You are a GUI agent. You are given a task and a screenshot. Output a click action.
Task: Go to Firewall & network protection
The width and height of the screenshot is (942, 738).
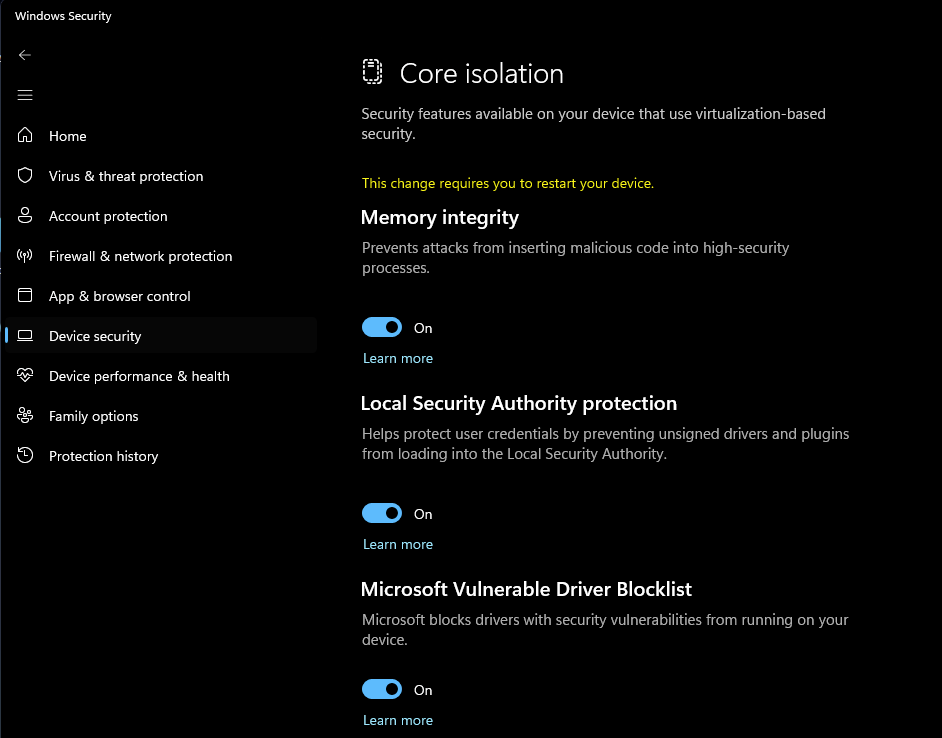pos(140,256)
